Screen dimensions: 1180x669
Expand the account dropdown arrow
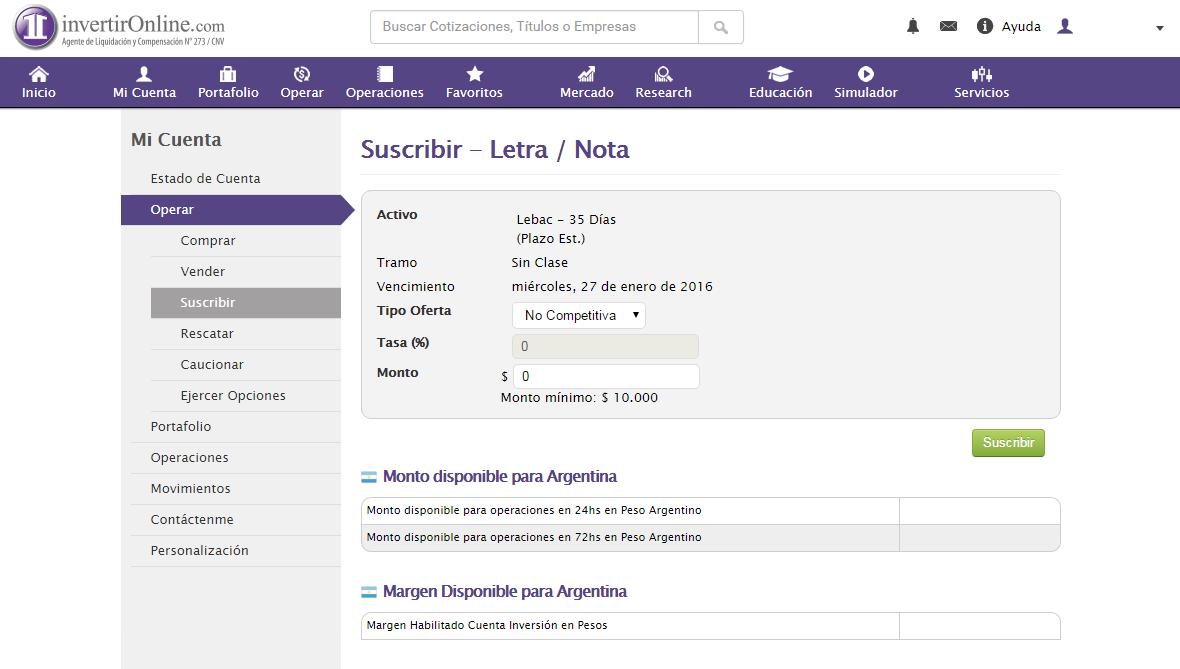coord(1160,28)
